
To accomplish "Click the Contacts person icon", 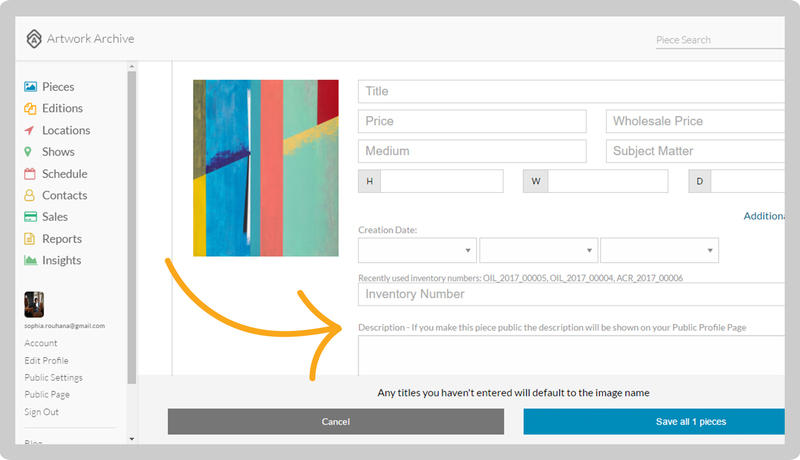I will (x=30, y=195).
